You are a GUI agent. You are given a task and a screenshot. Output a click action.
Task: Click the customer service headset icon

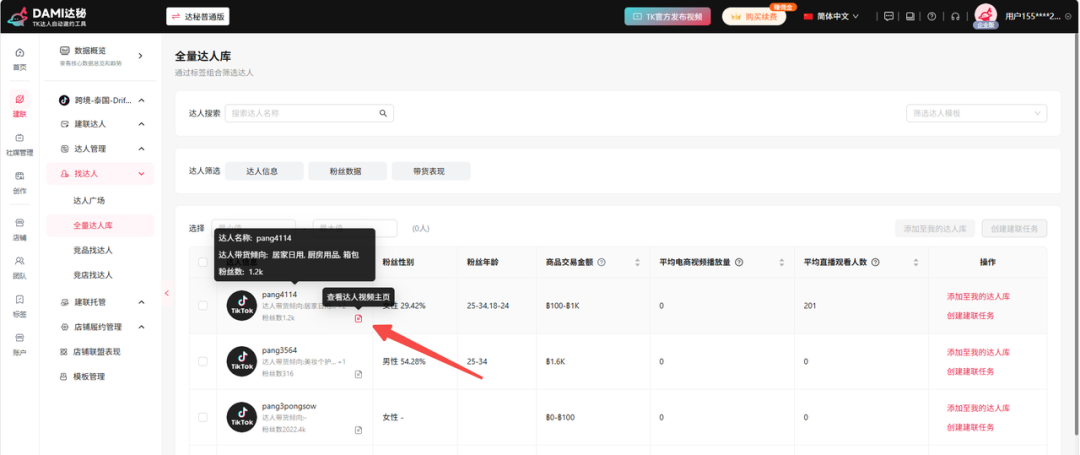tap(955, 17)
